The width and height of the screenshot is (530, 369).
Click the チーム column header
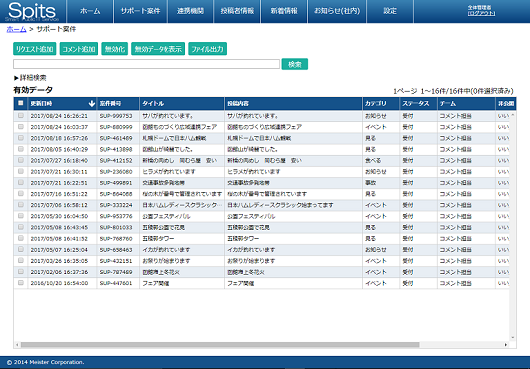click(x=466, y=104)
